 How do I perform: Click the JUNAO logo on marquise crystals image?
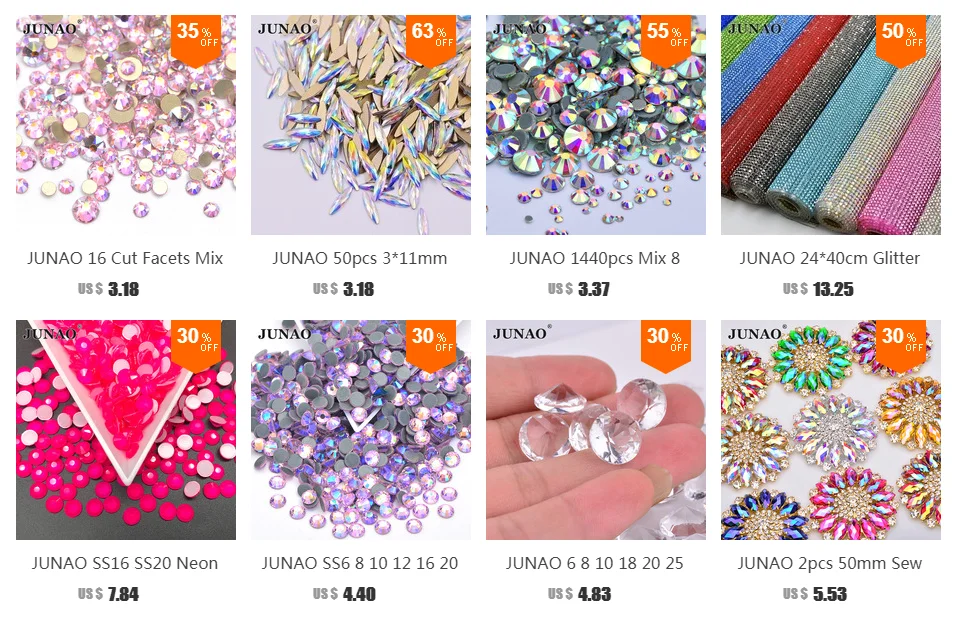click(x=287, y=28)
